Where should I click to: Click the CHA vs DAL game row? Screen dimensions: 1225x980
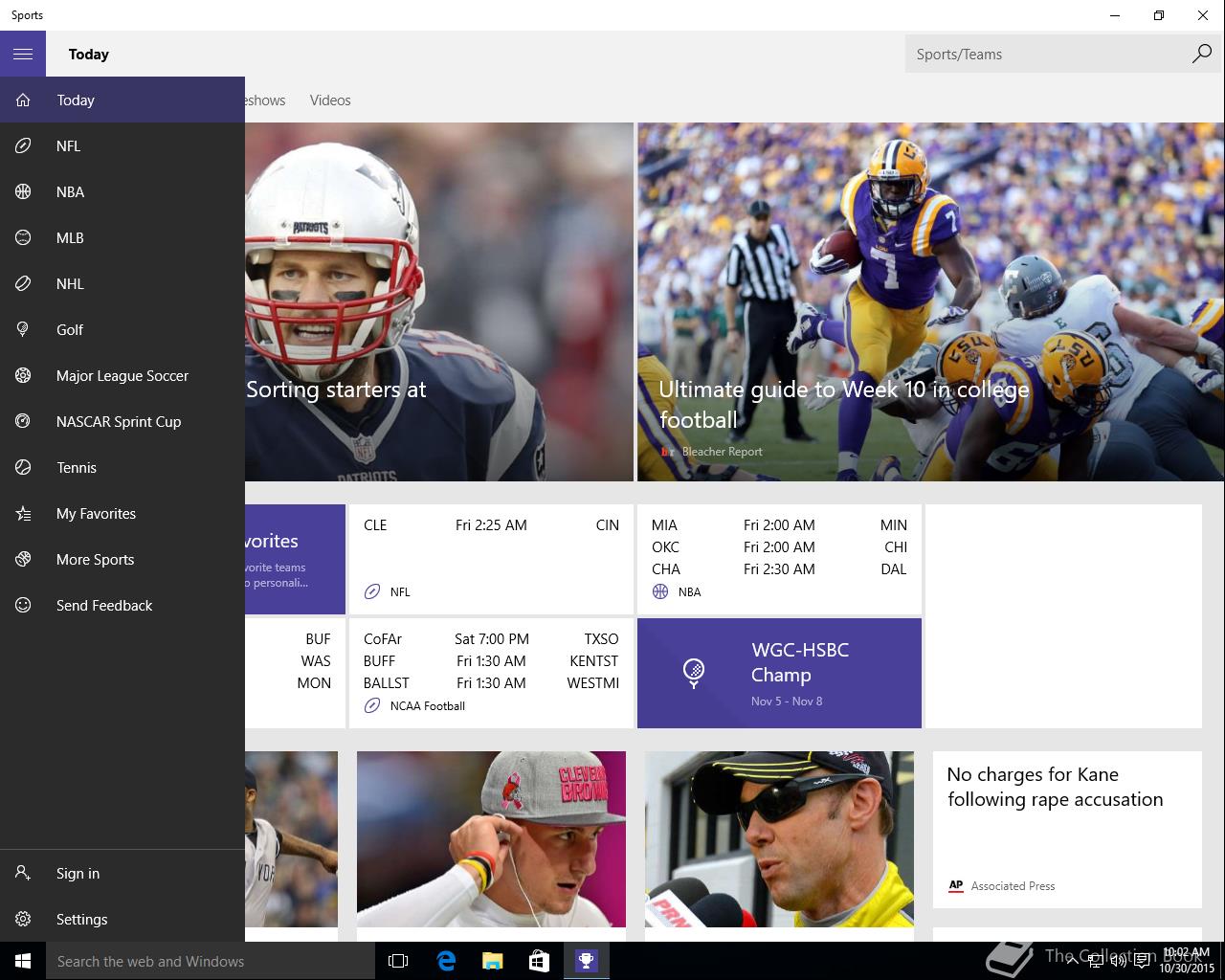tap(779, 569)
